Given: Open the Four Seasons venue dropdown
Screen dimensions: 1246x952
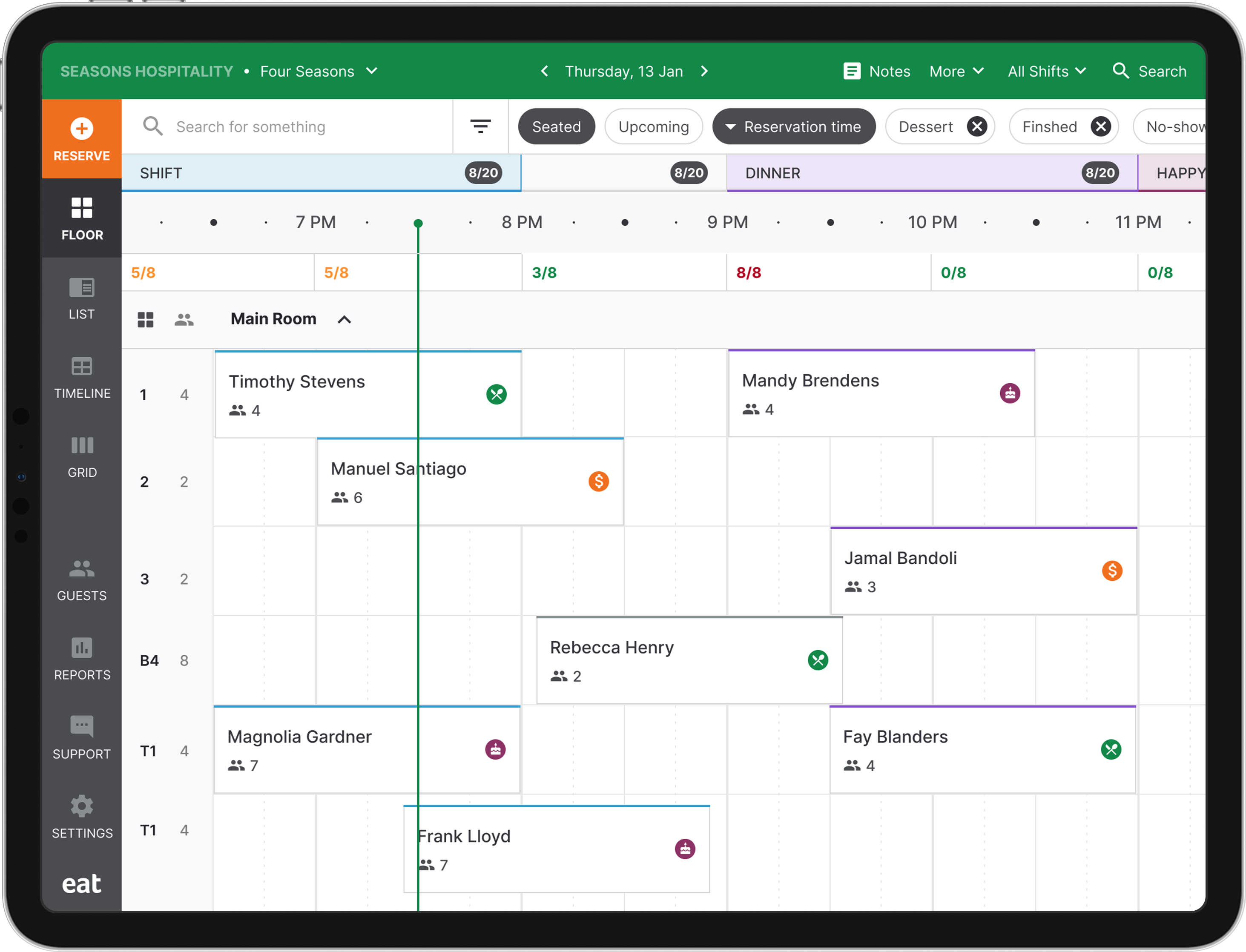Looking at the screenshot, I should pyautogui.click(x=317, y=71).
